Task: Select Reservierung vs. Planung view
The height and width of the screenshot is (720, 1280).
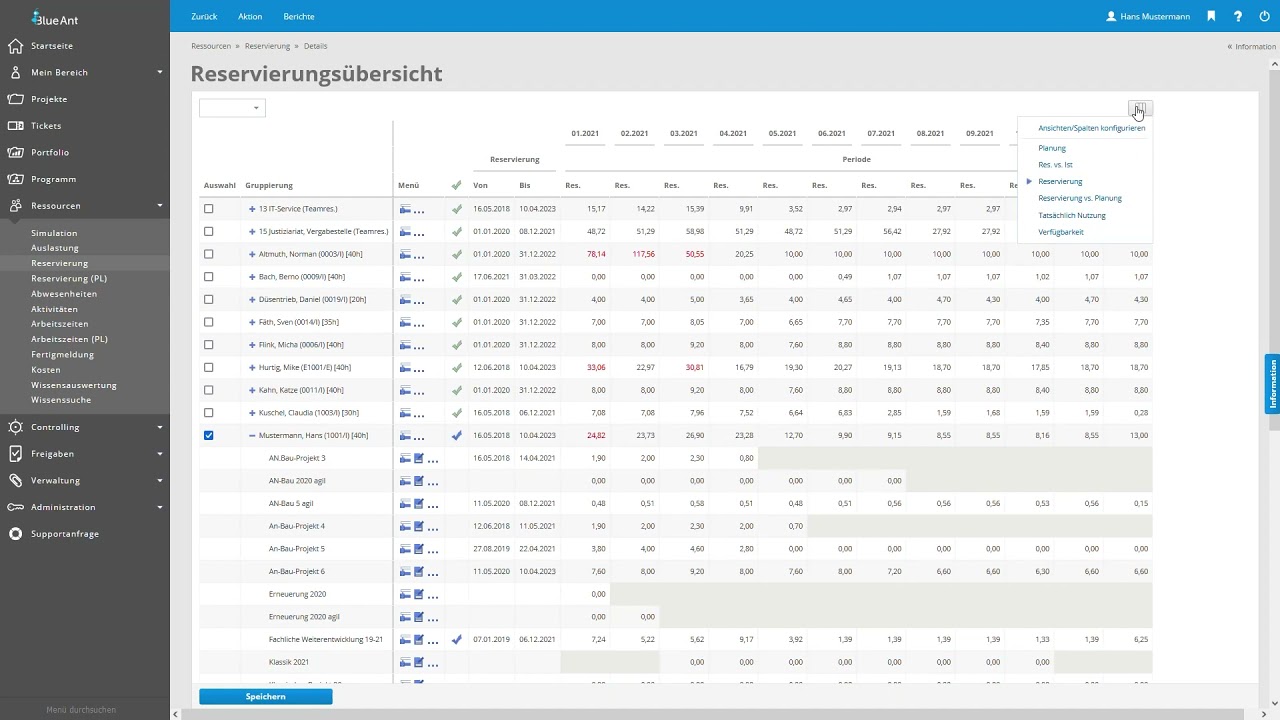Action: tap(1079, 198)
